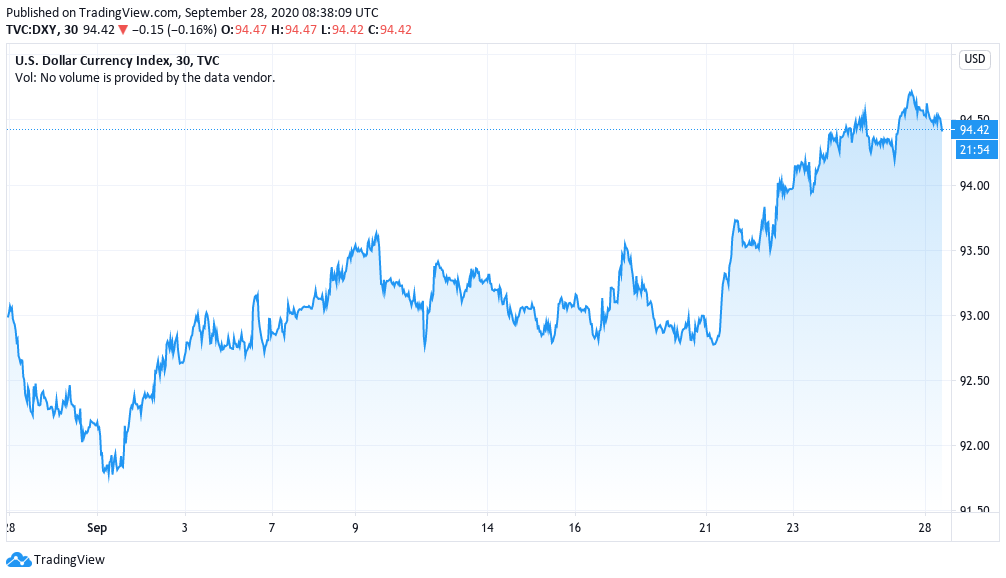Click the 92.50 price axis label
This screenshot has width=1006, height=578.
974,381
